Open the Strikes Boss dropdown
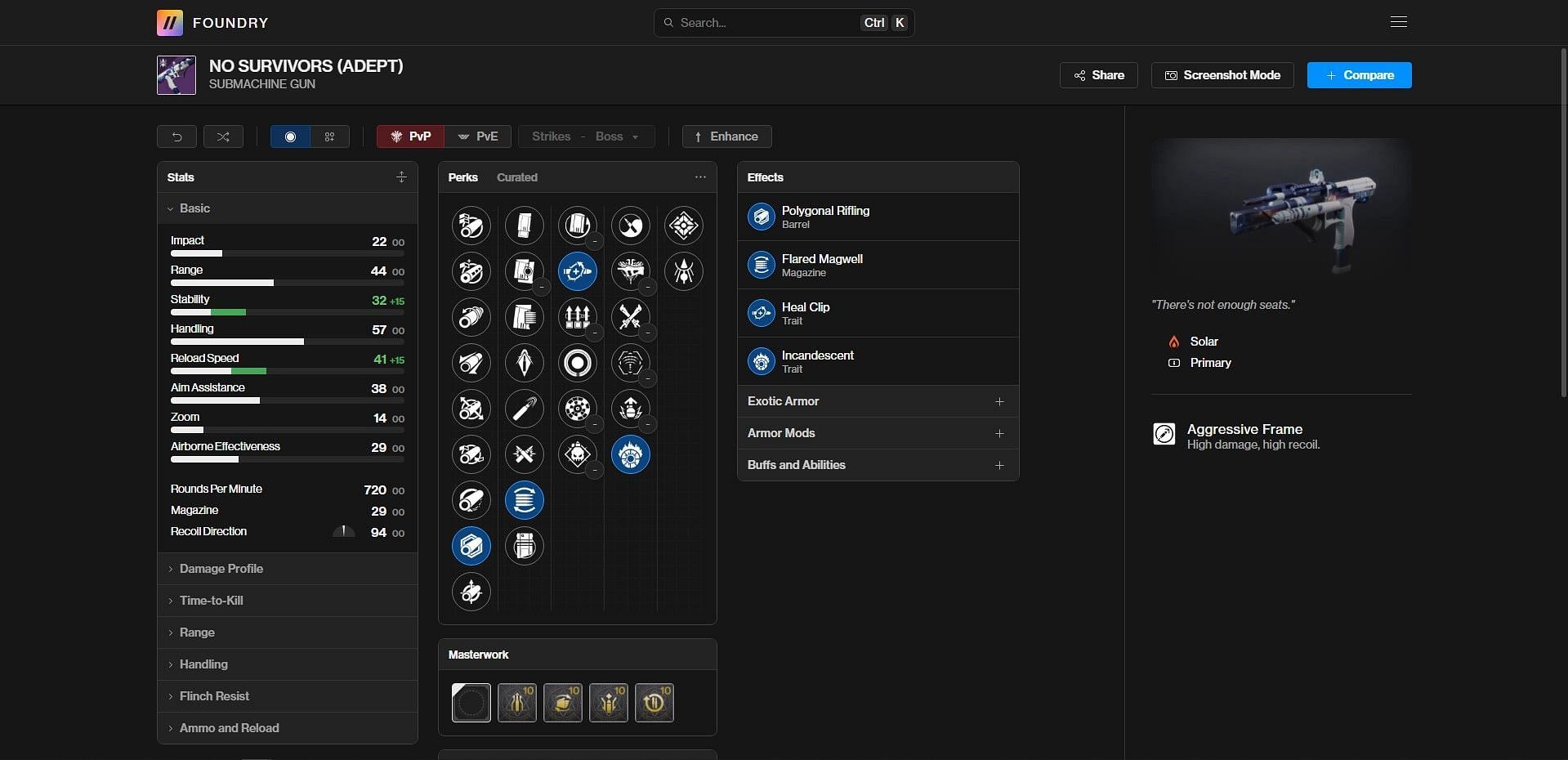This screenshot has height=760, width=1568. 586,136
